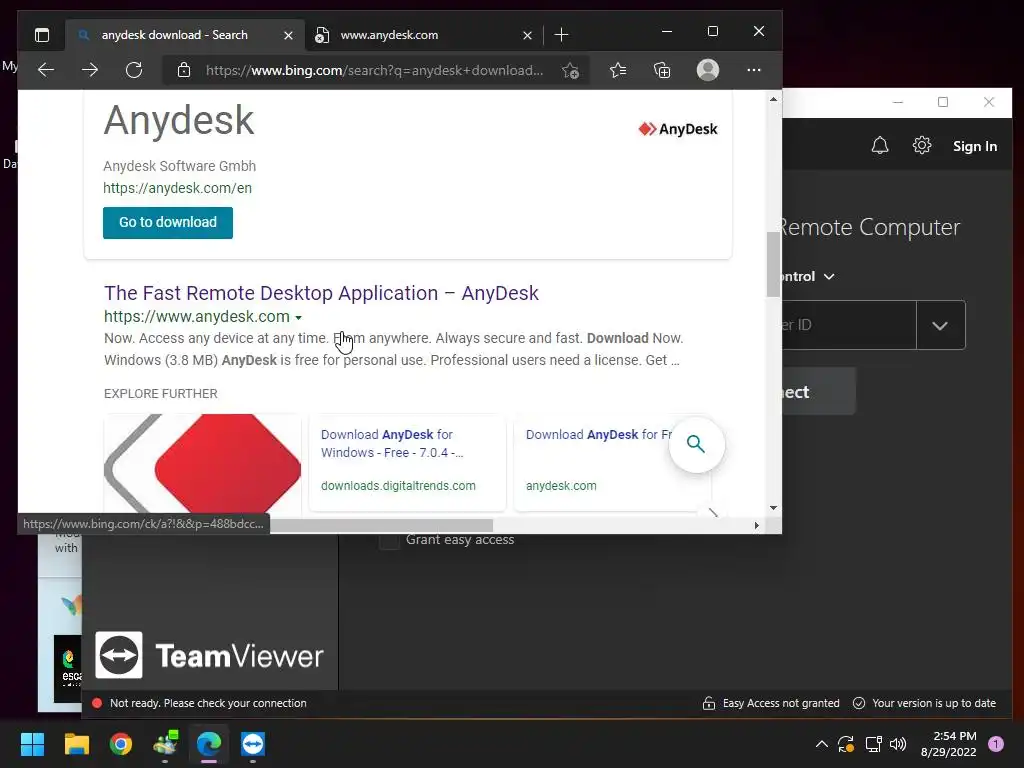Open the Edge profile avatar
This screenshot has width=1024, height=768.
(x=708, y=70)
